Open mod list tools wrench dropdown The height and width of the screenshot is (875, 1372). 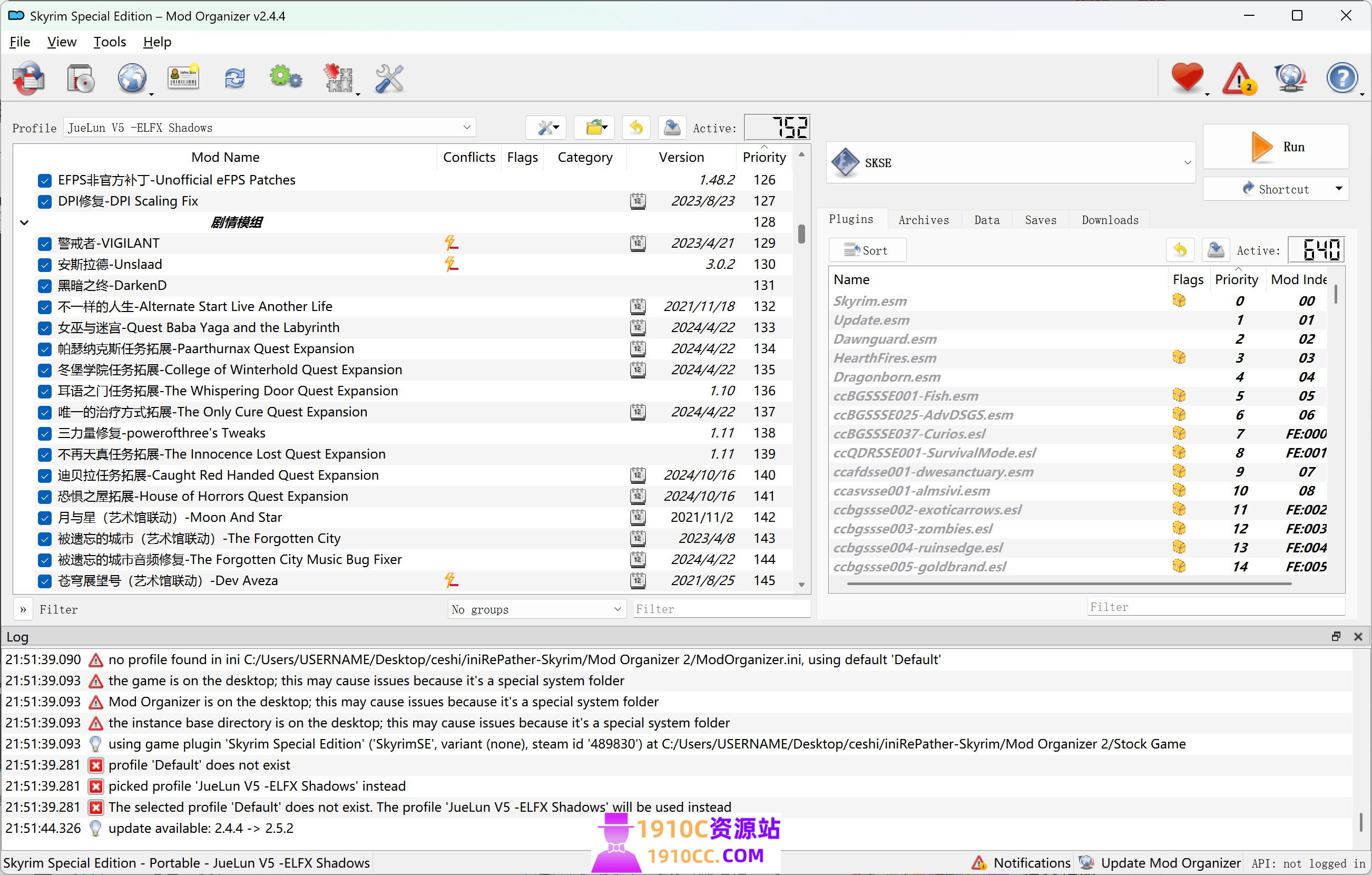546,128
